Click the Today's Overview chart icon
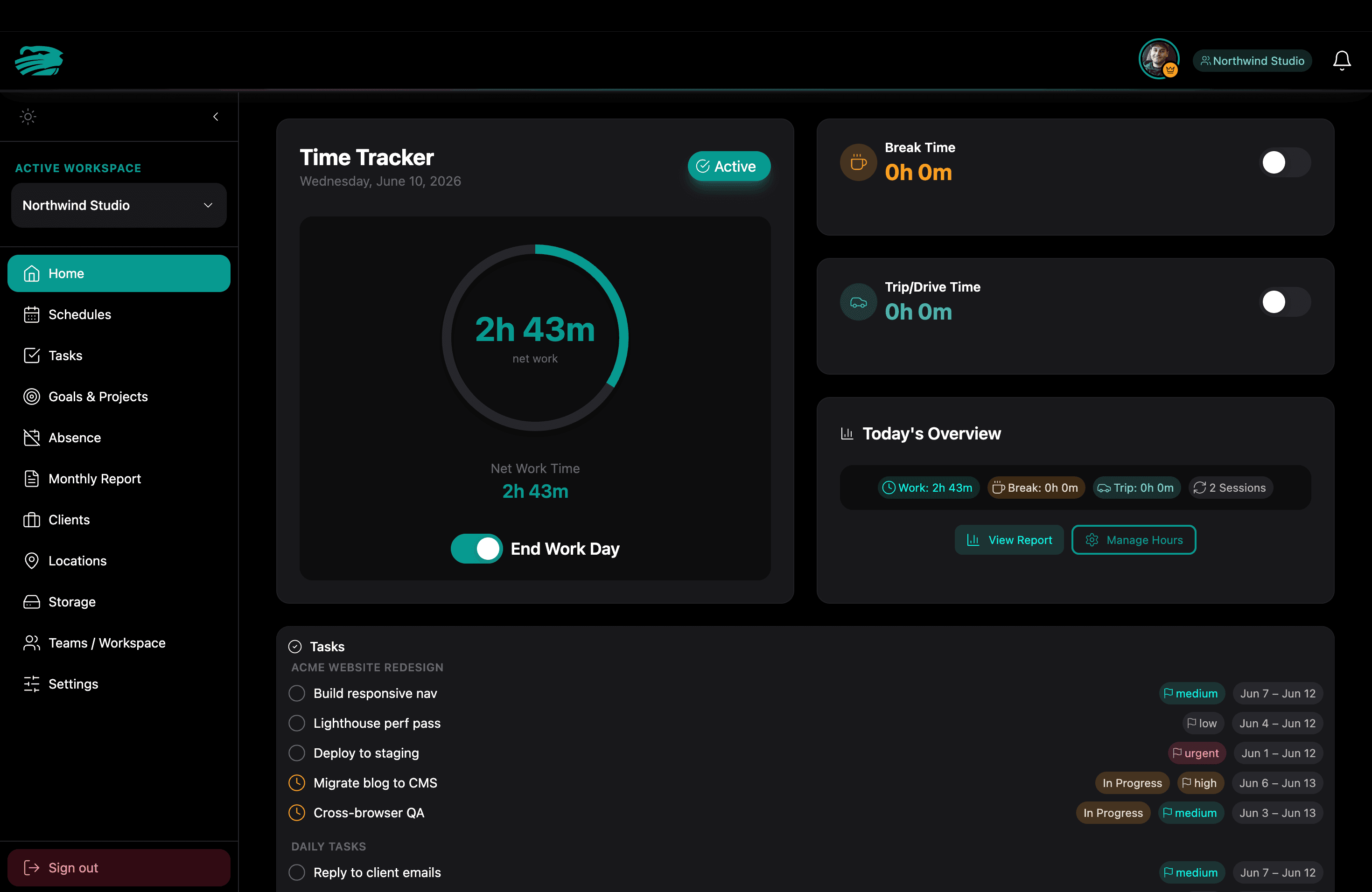This screenshot has height=892, width=1372. coord(847,433)
